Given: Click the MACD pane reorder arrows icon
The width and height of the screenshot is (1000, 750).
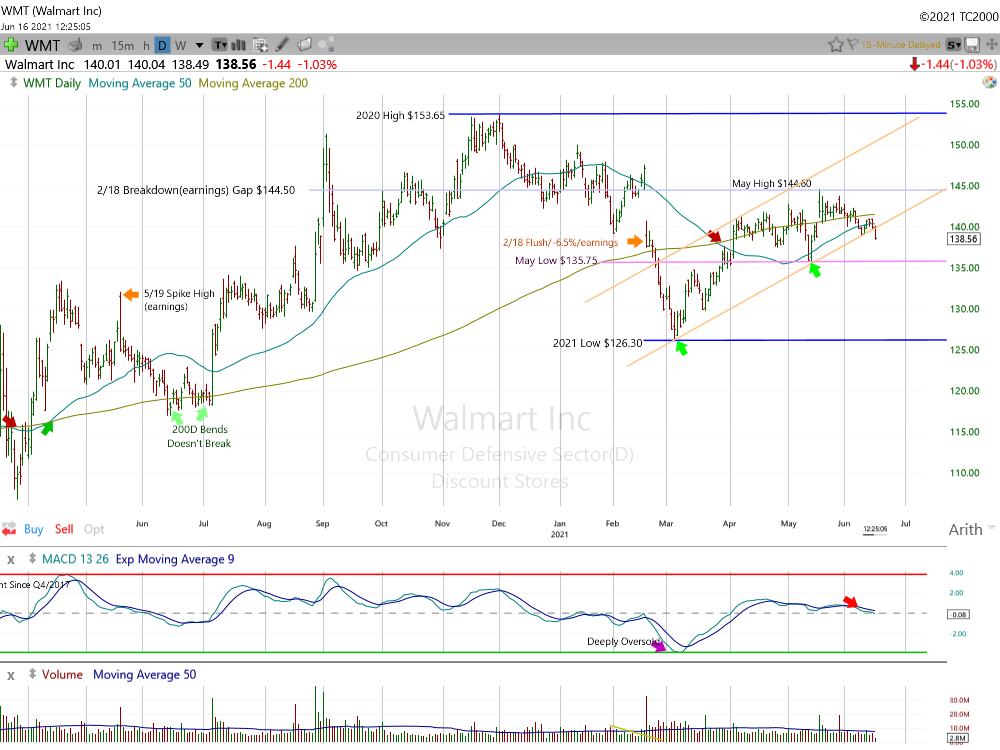Looking at the screenshot, I should tap(32, 559).
